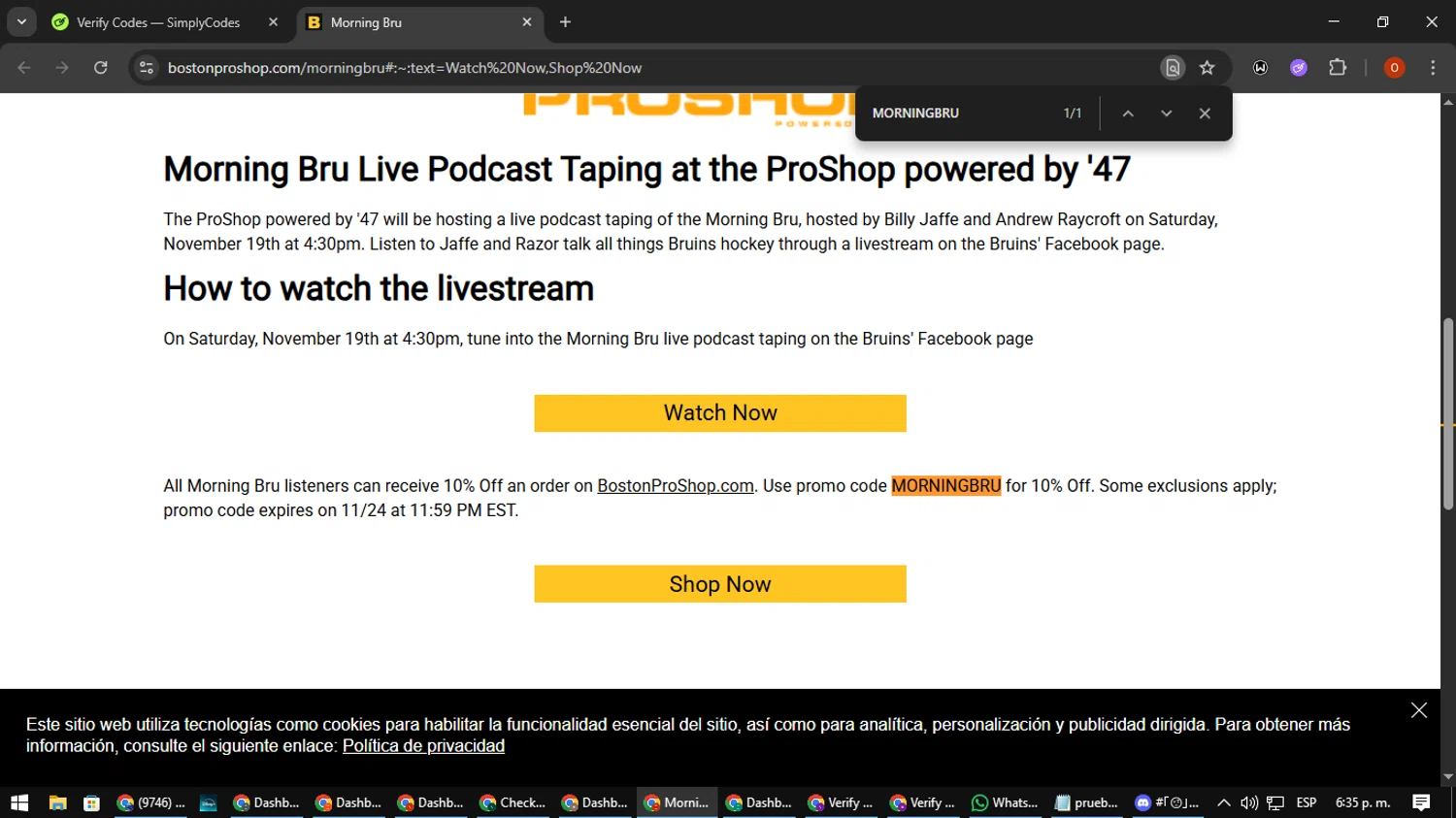Open the volume speaker control
The image size is (1456, 818).
point(1249,802)
